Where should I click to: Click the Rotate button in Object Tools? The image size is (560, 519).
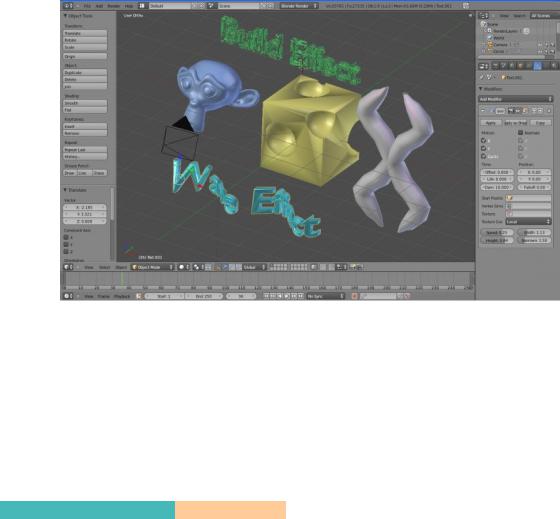pyautogui.click(x=85, y=40)
